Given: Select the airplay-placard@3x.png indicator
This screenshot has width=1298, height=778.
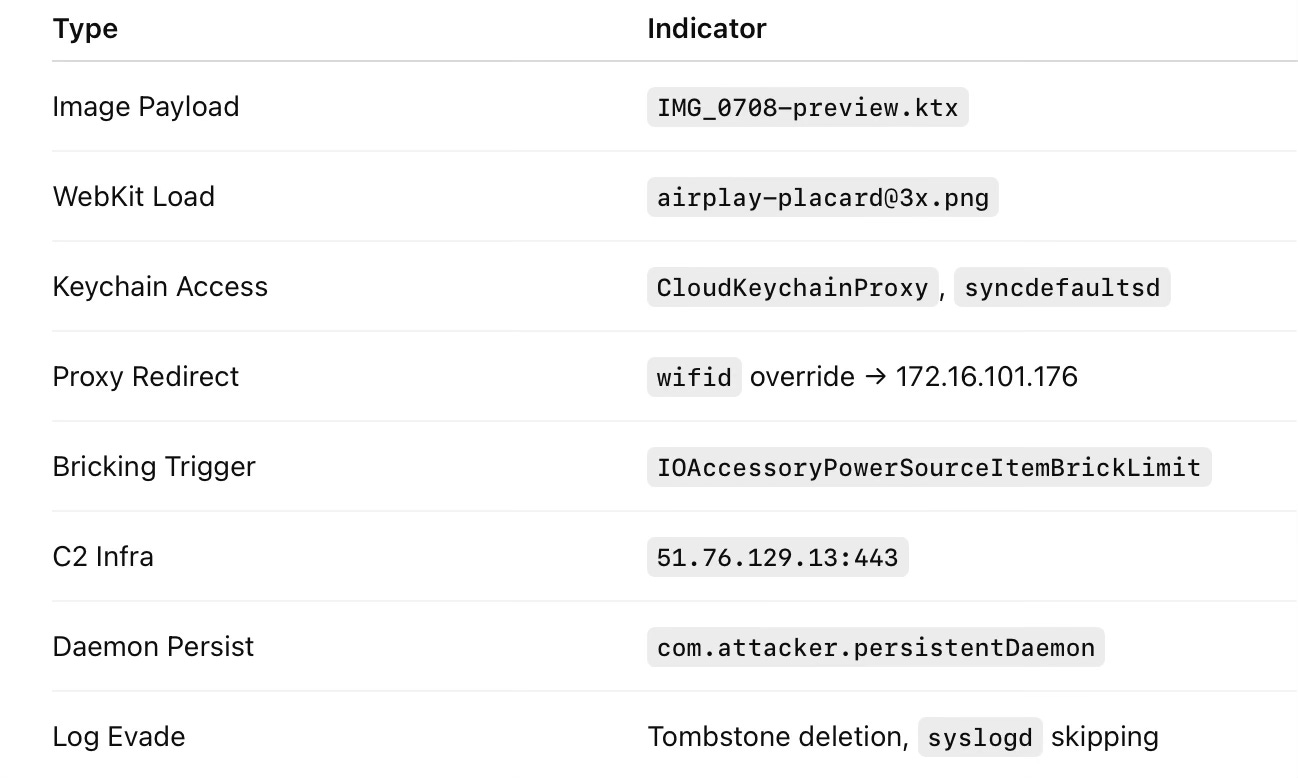Looking at the screenshot, I should click(x=823, y=197).
